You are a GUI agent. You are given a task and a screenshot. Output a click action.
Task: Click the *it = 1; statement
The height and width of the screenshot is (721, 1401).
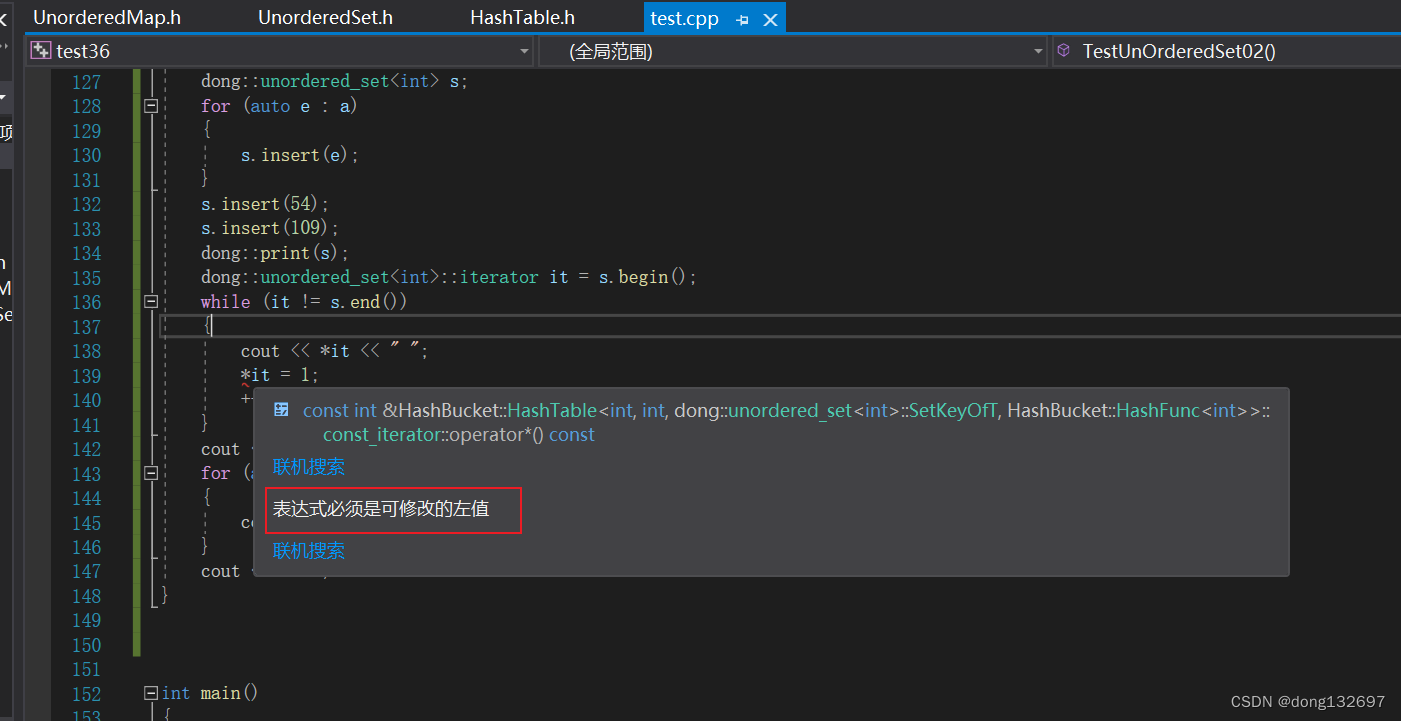click(x=280, y=376)
